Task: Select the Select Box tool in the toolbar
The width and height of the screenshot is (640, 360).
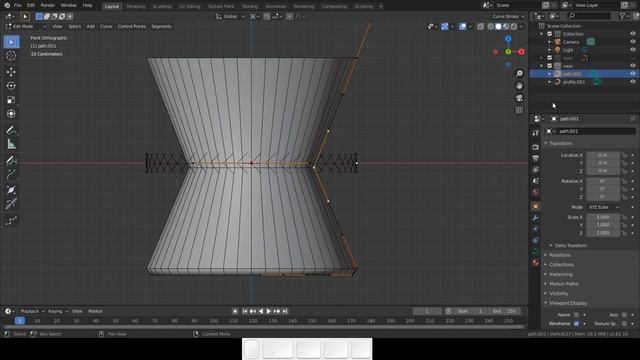Action: pyautogui.click(x=11, y=42)
